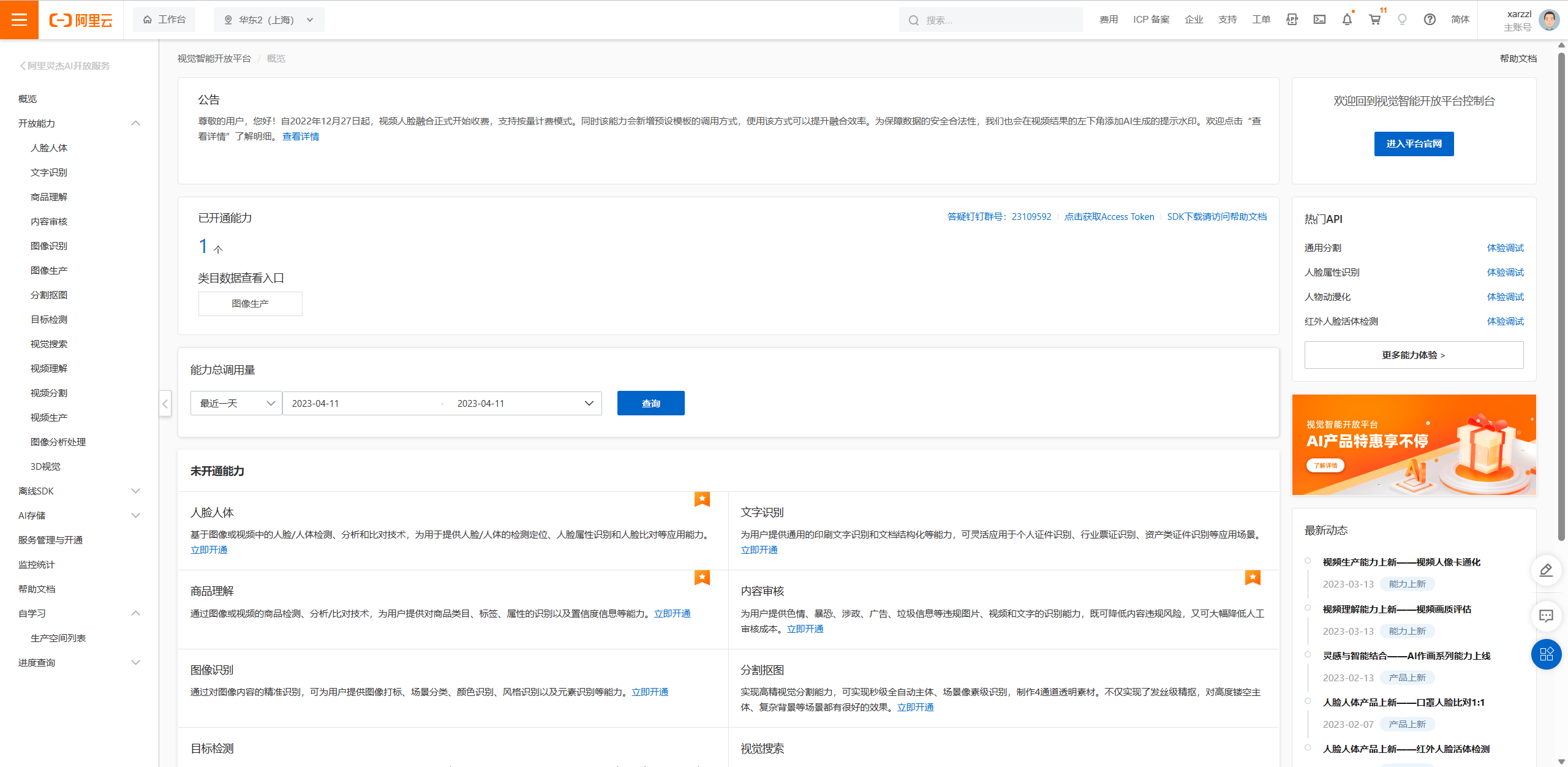
Task: Go back via 阿里灵杰AI开放服务 arrow
Action: coord(64,66)
